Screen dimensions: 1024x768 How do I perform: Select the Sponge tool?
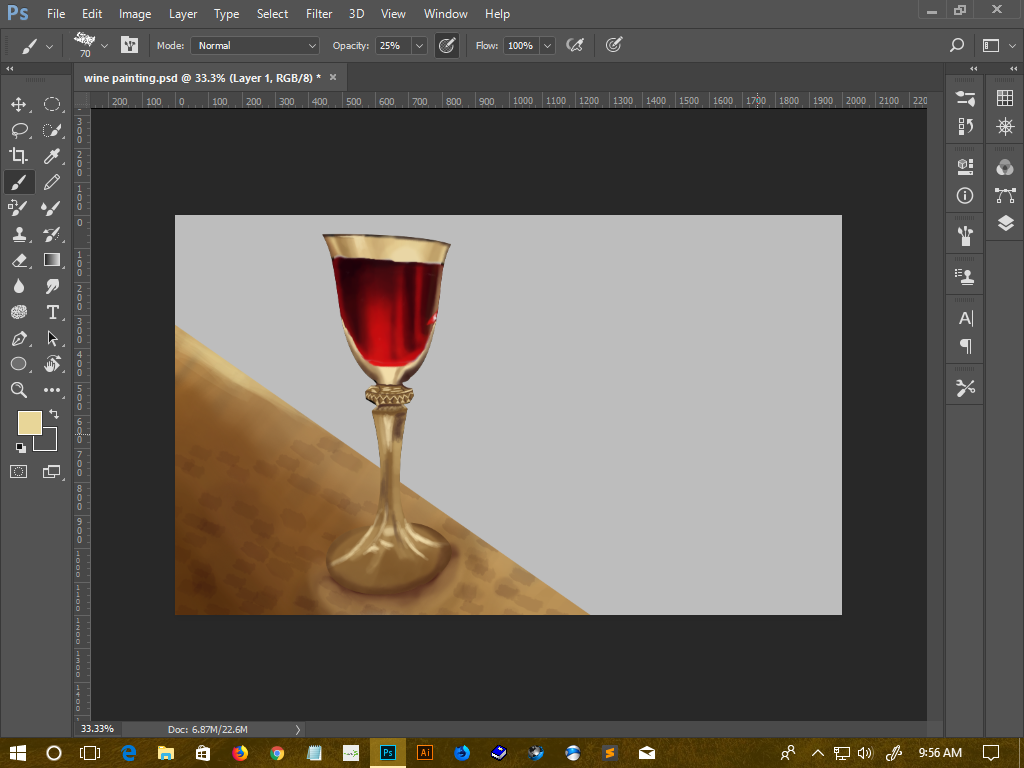tap(18, 312)
